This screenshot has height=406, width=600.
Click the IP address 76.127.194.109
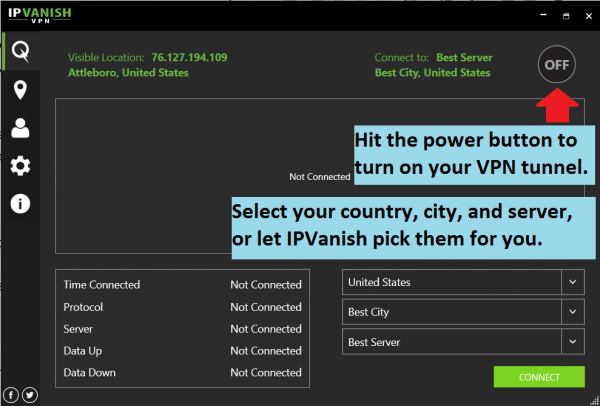[x=189, y=57]
